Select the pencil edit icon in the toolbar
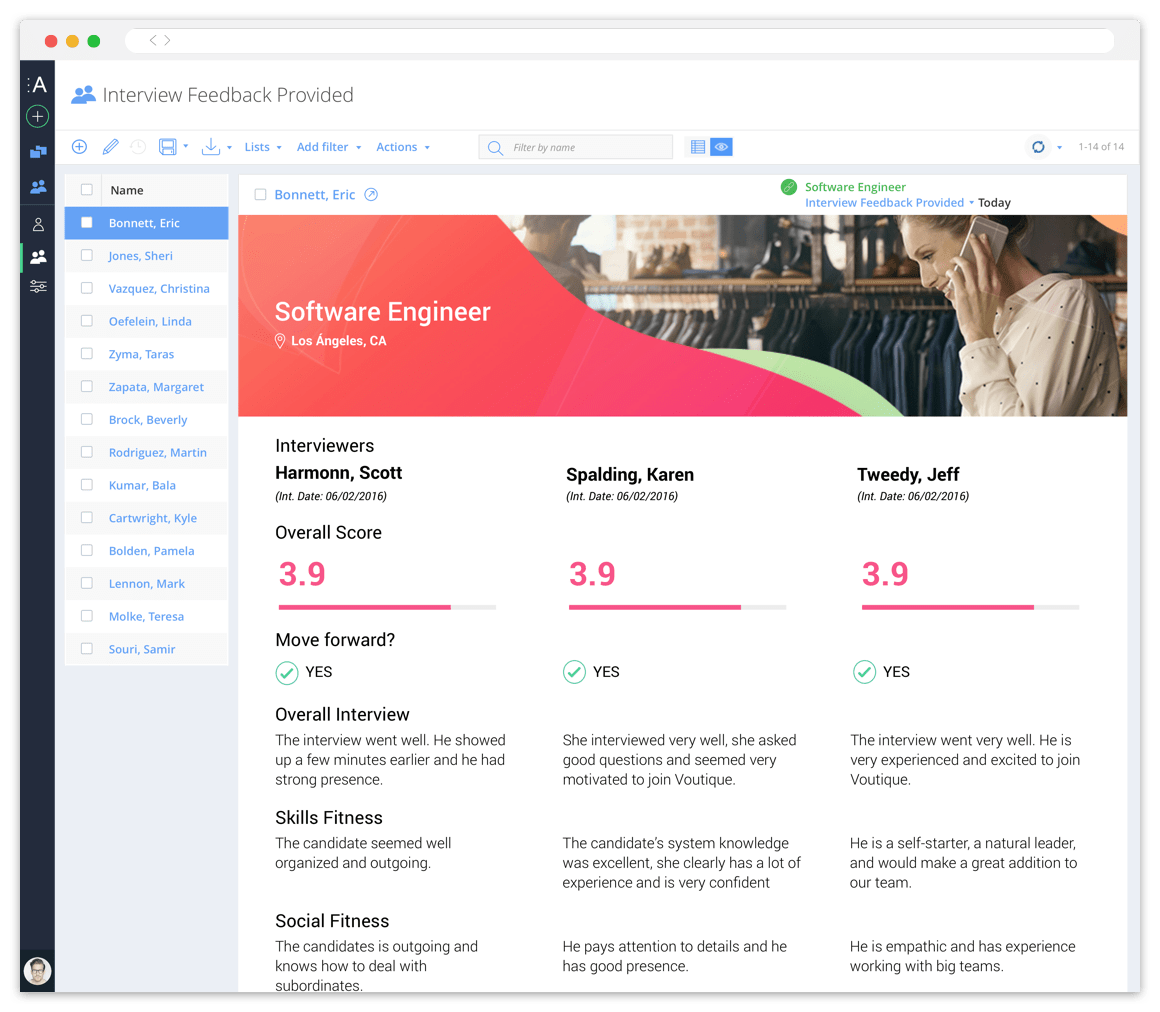This screenshot has width=1160, height=1012. (110, 146)
